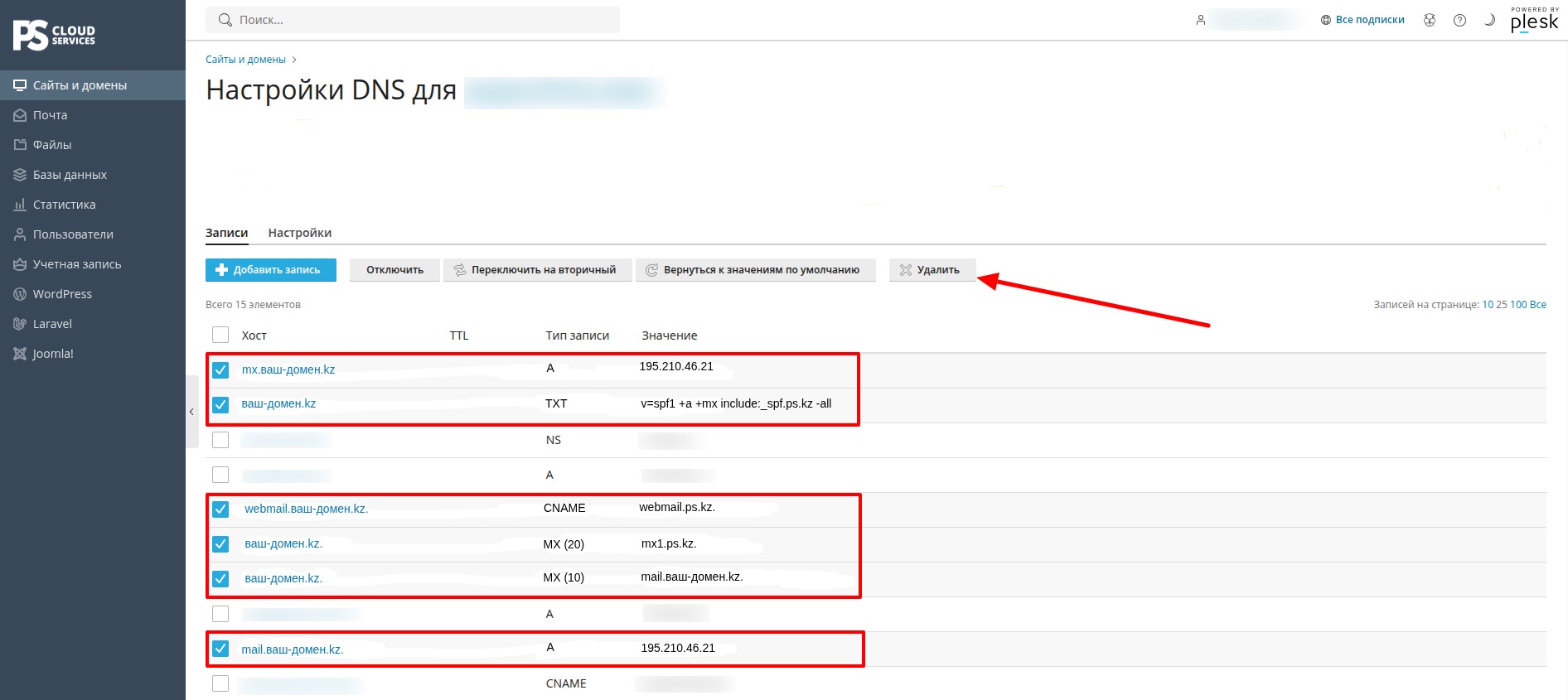Click the Удалить button
This screenshot has height=700, width=1568.
pyautogui.click(x=932, y=270)
